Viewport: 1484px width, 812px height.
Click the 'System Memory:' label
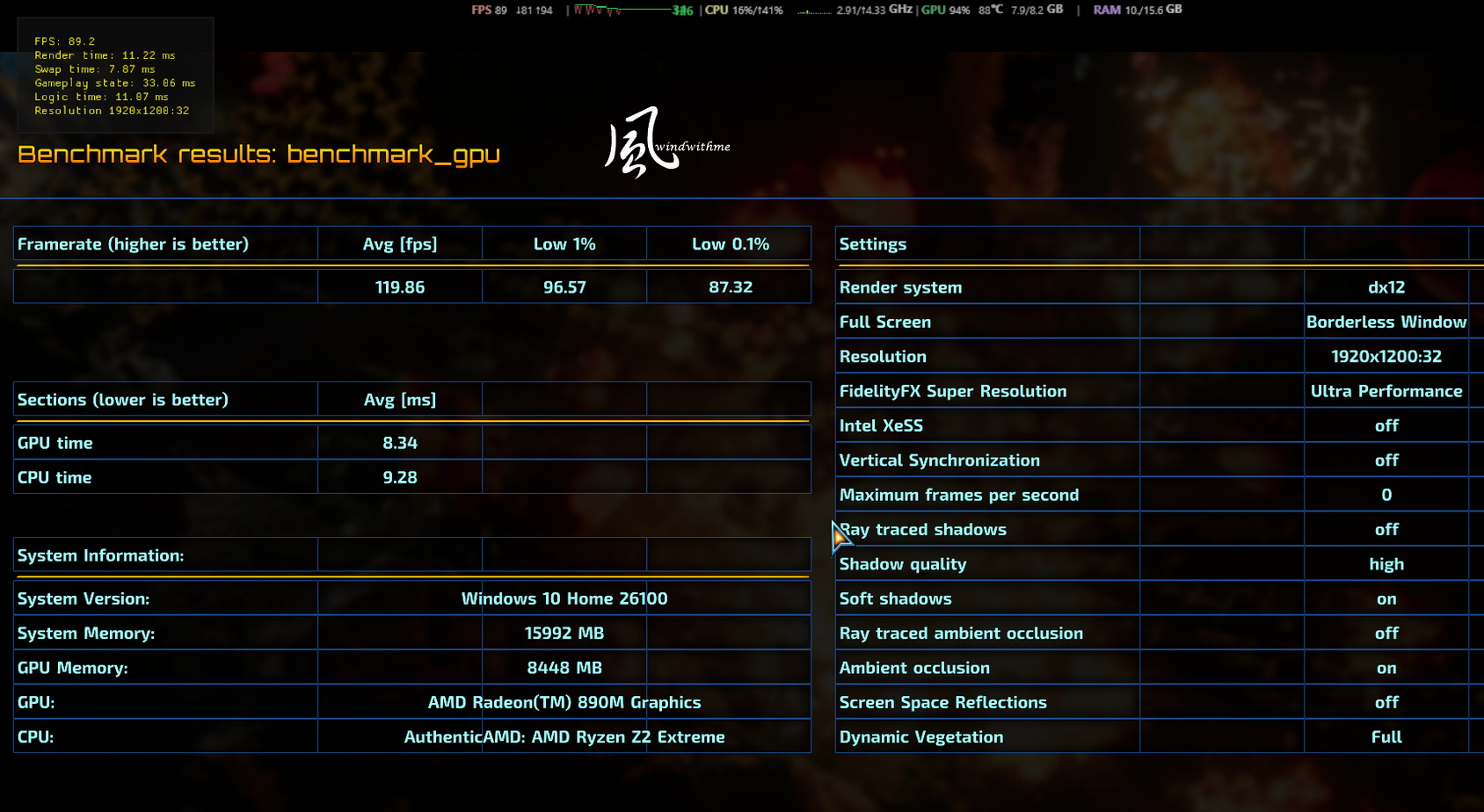(x=86, y=633)
